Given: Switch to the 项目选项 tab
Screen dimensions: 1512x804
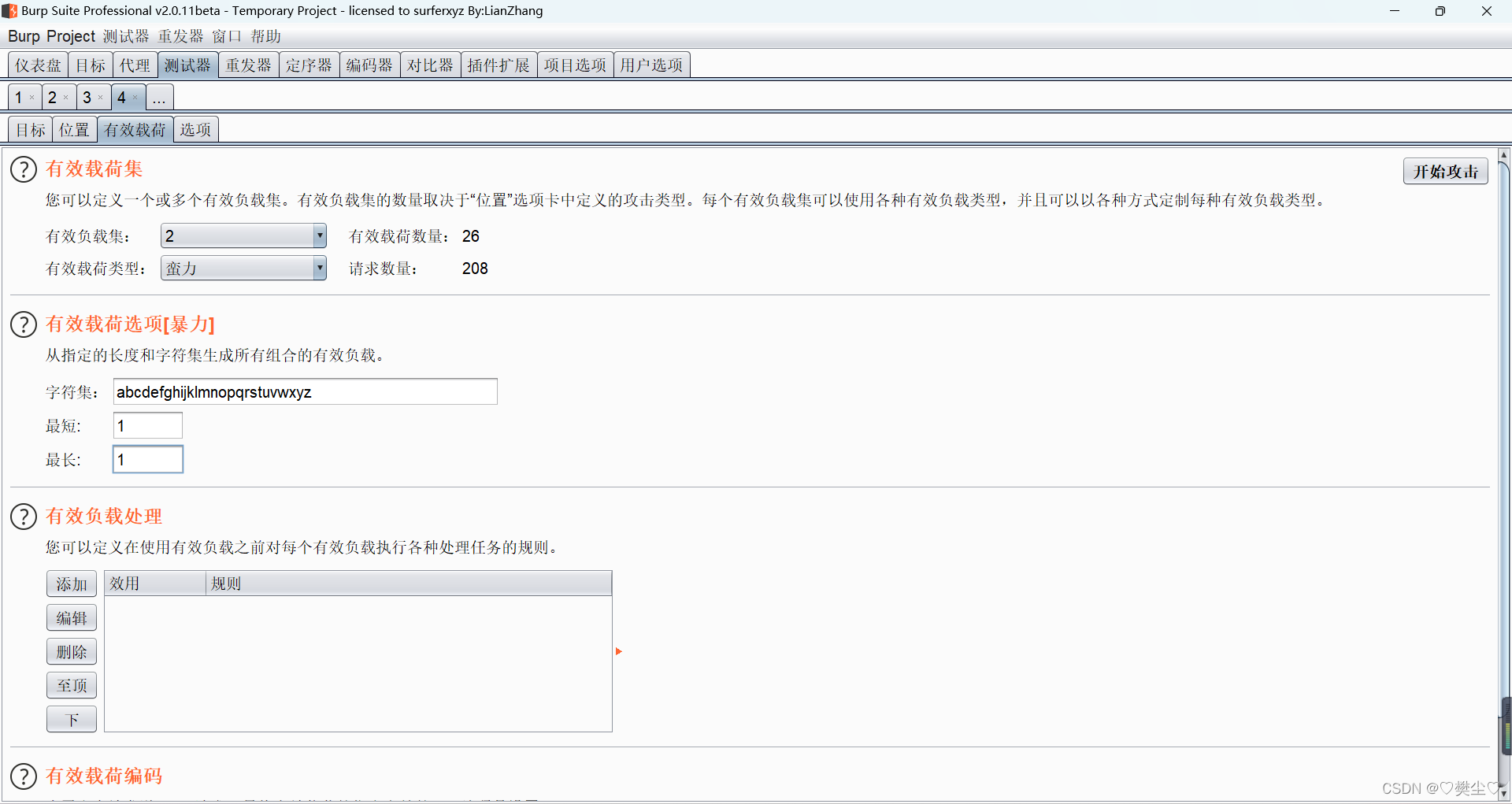Looking at the screenshot, I should (575, 65).
